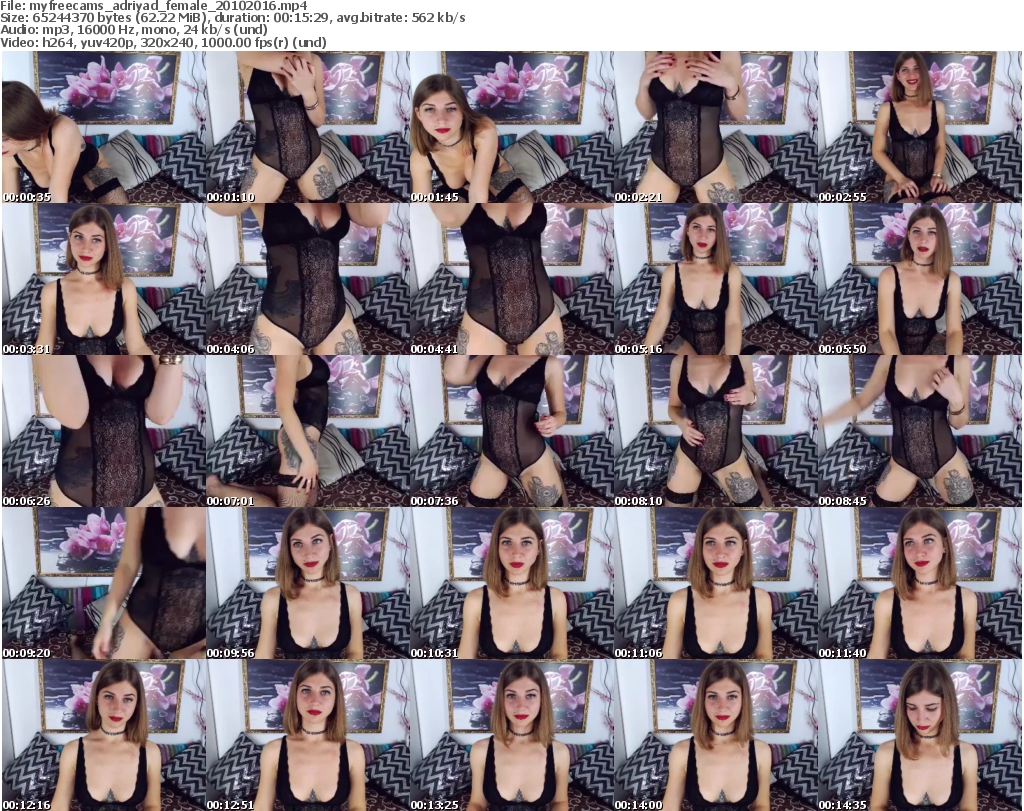Select the thumbnail at 00:10:31
Viewport: 1024px width, 811px height.
pos(511,583)
